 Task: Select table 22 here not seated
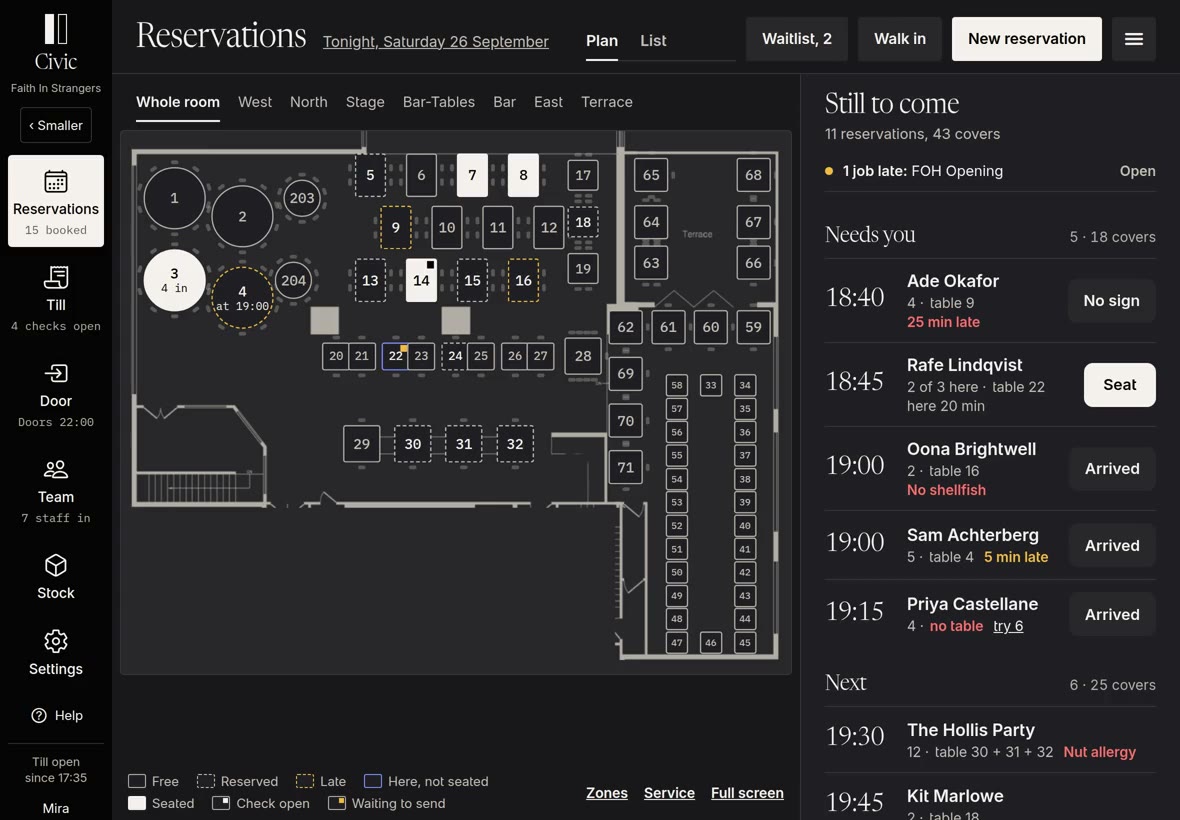(395, 356)
